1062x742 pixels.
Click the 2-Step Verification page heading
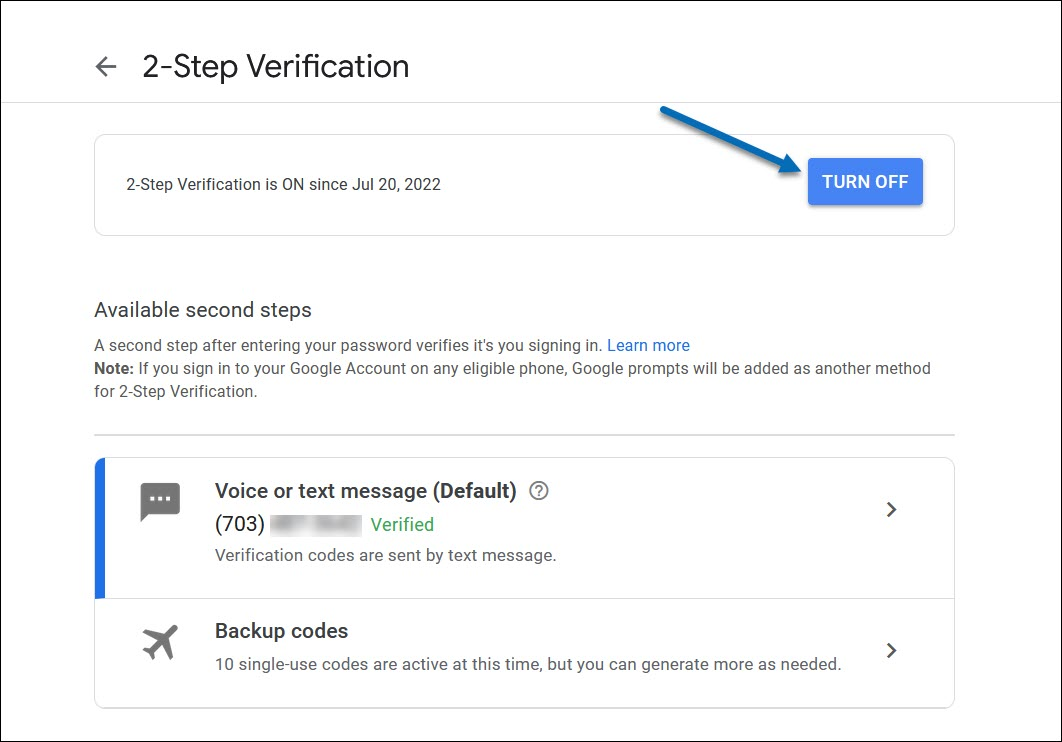pos(275,67)
